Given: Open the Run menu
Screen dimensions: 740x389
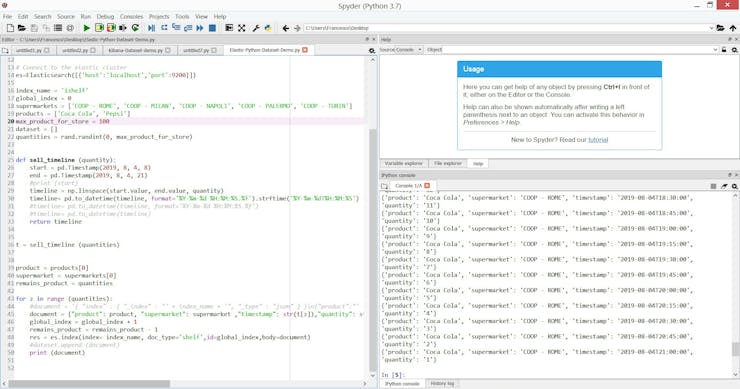Looking at the screenshot, I should 85,17.
